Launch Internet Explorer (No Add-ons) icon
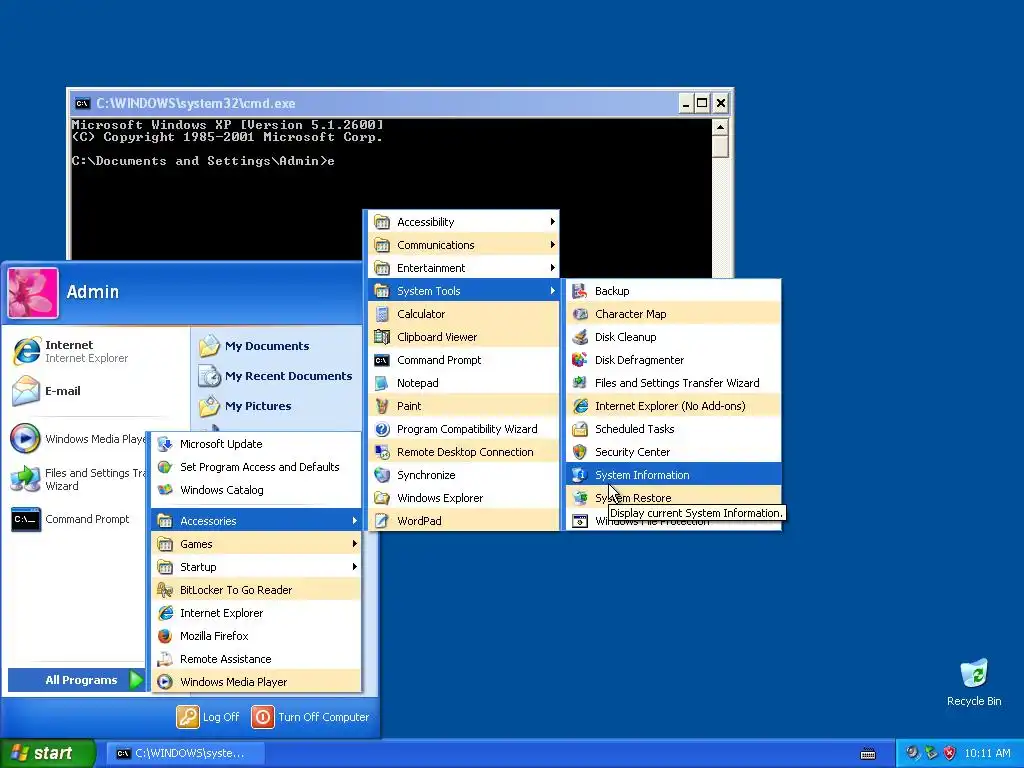The height and width of the screenshot is (768, 1024). click(580, 406)
